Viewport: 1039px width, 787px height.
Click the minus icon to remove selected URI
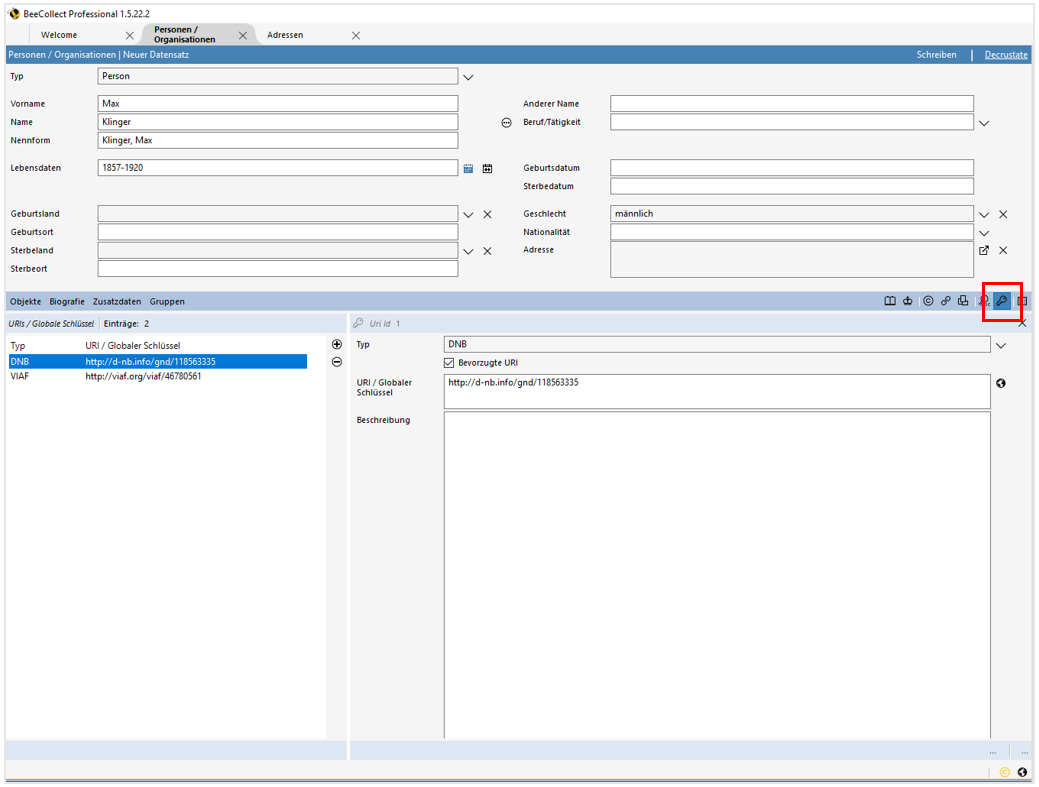pyautogui.click(x=336, y=362)
